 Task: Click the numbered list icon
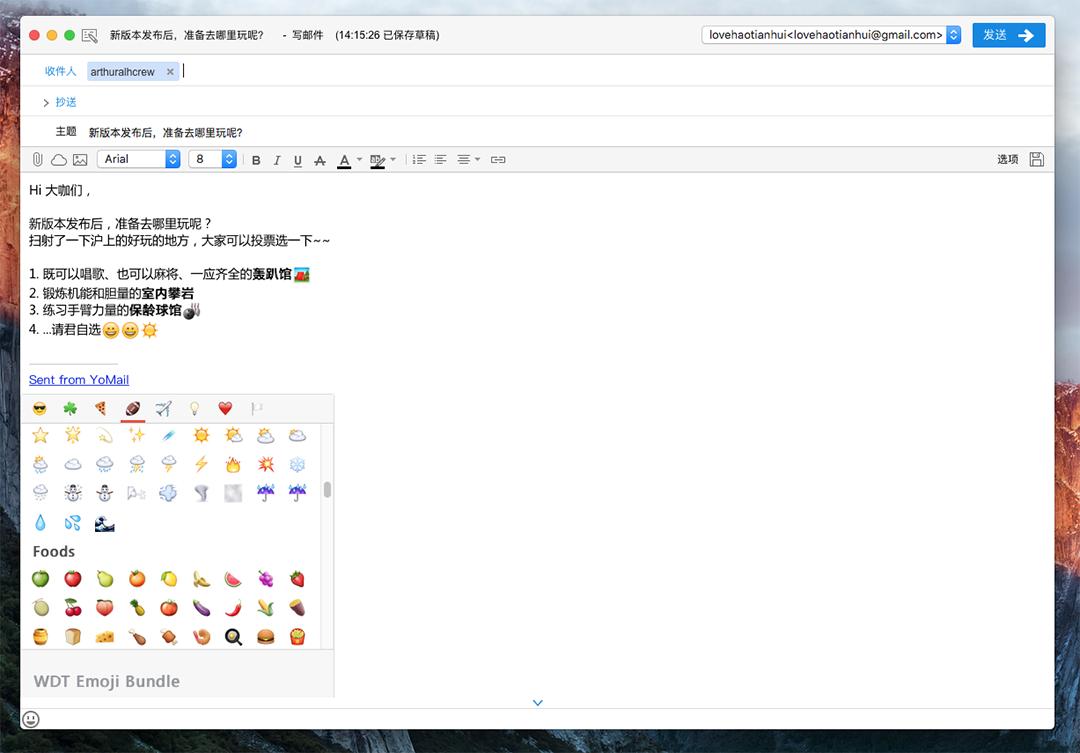coord(419,160)
